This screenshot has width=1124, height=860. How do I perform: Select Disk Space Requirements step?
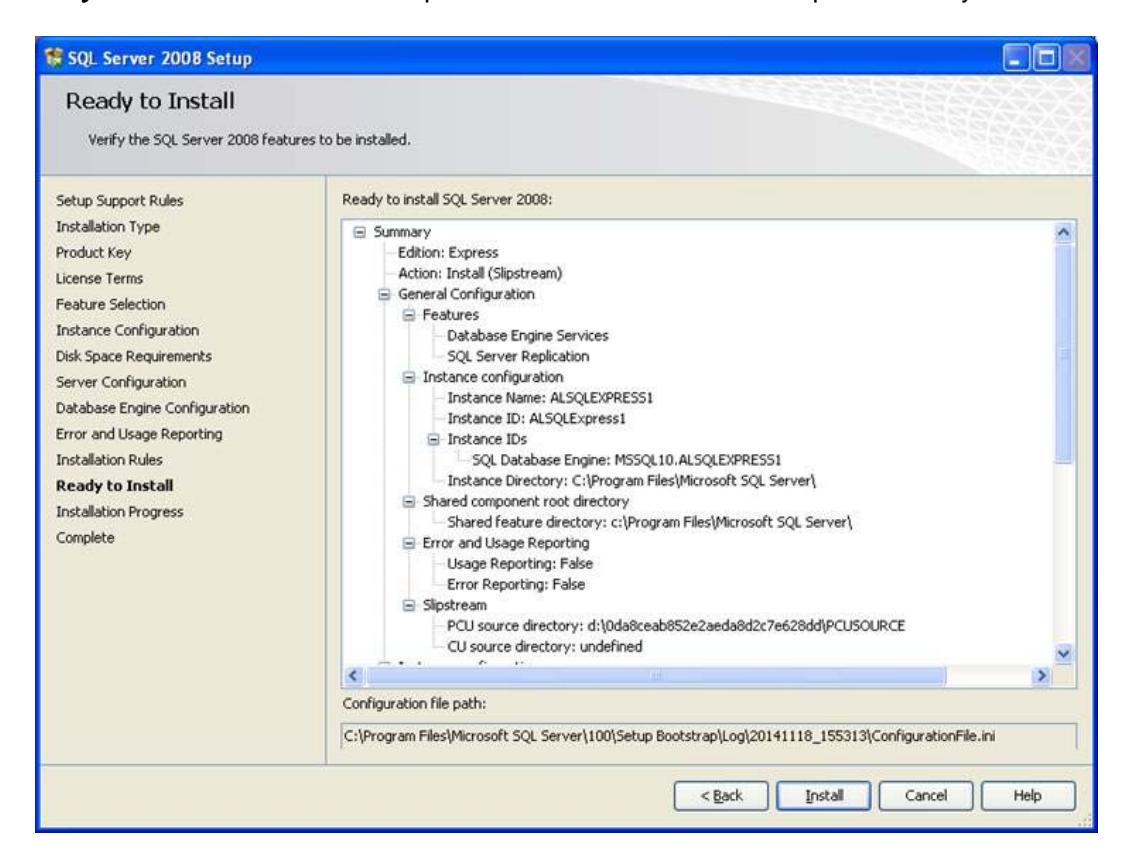point(134,356)
